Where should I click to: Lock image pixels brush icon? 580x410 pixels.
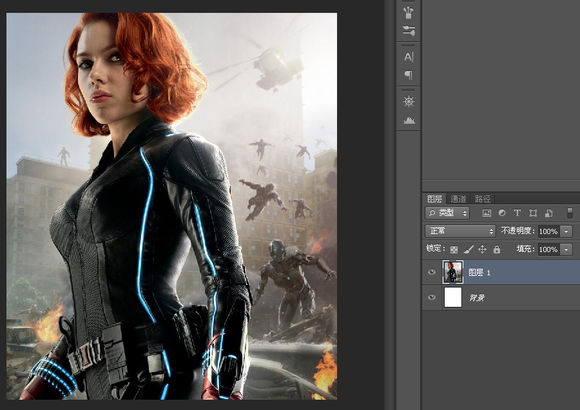click(x=468, y=250)
